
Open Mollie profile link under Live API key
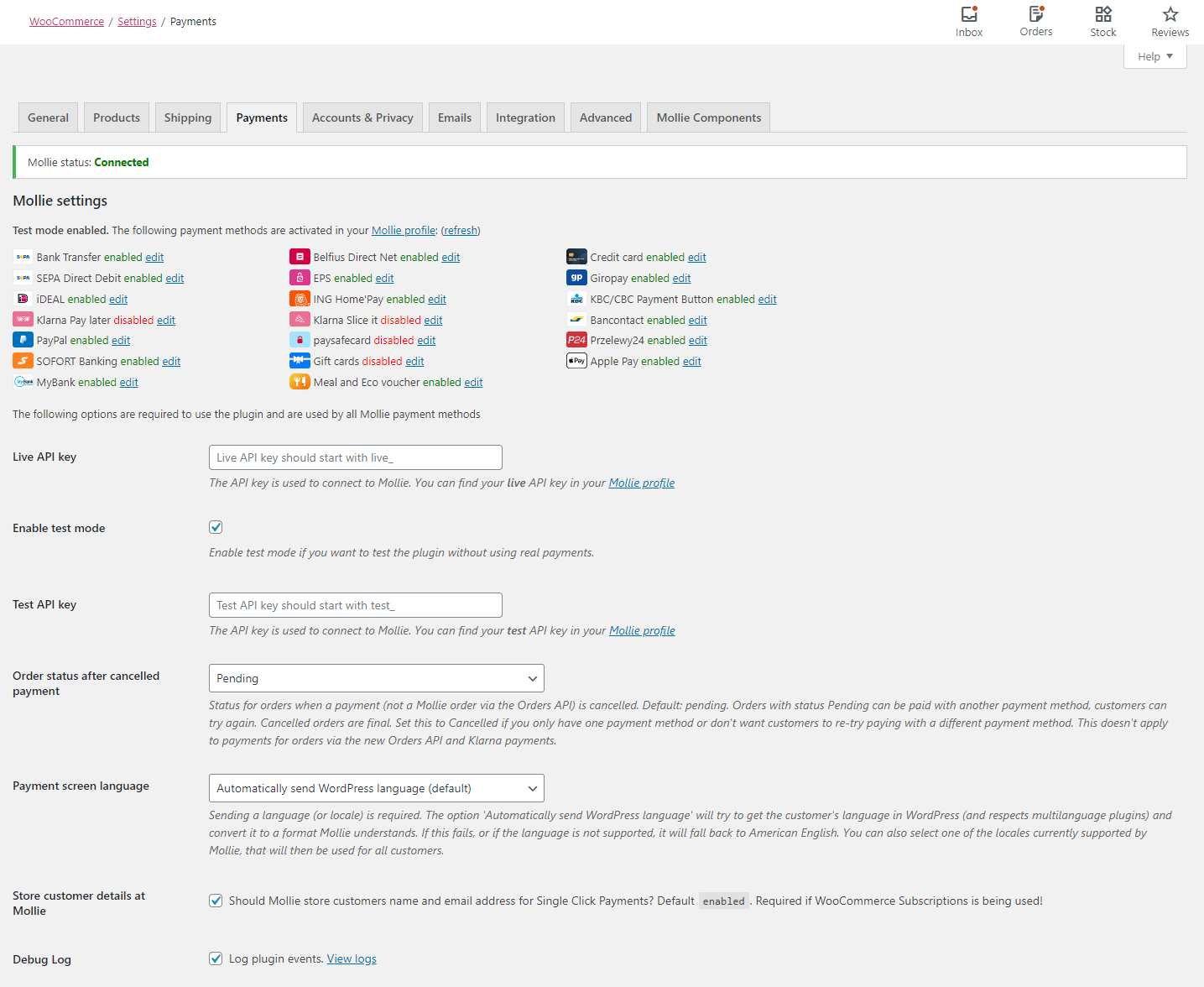coord(642,483)
